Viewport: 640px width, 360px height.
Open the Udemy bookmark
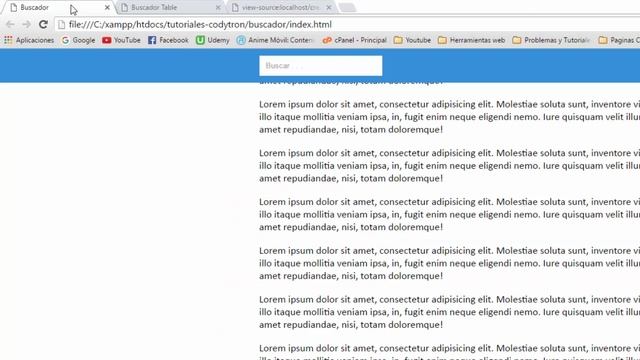(x=213, y=40)
